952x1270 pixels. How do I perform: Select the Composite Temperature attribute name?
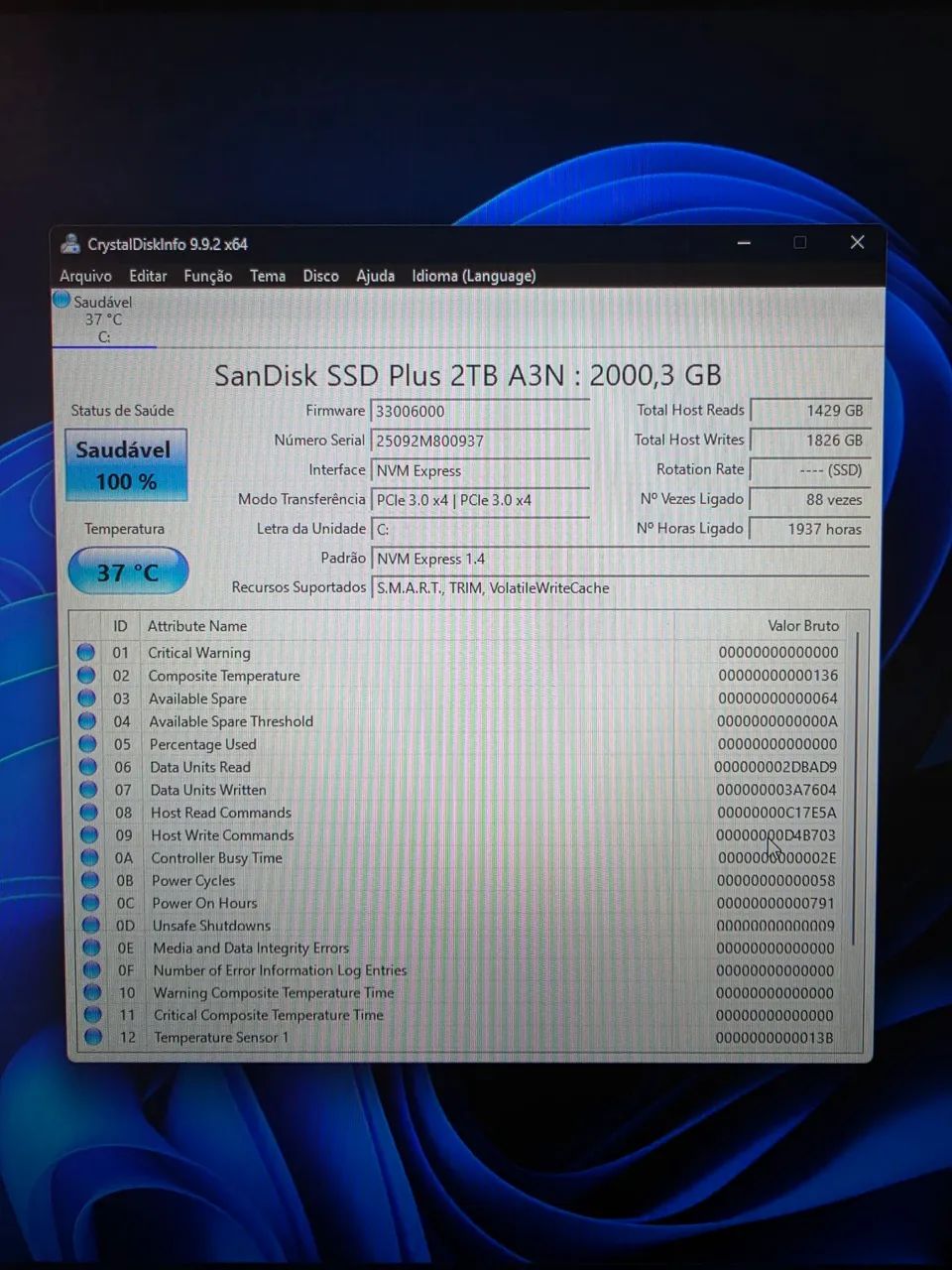pos(224,676)
